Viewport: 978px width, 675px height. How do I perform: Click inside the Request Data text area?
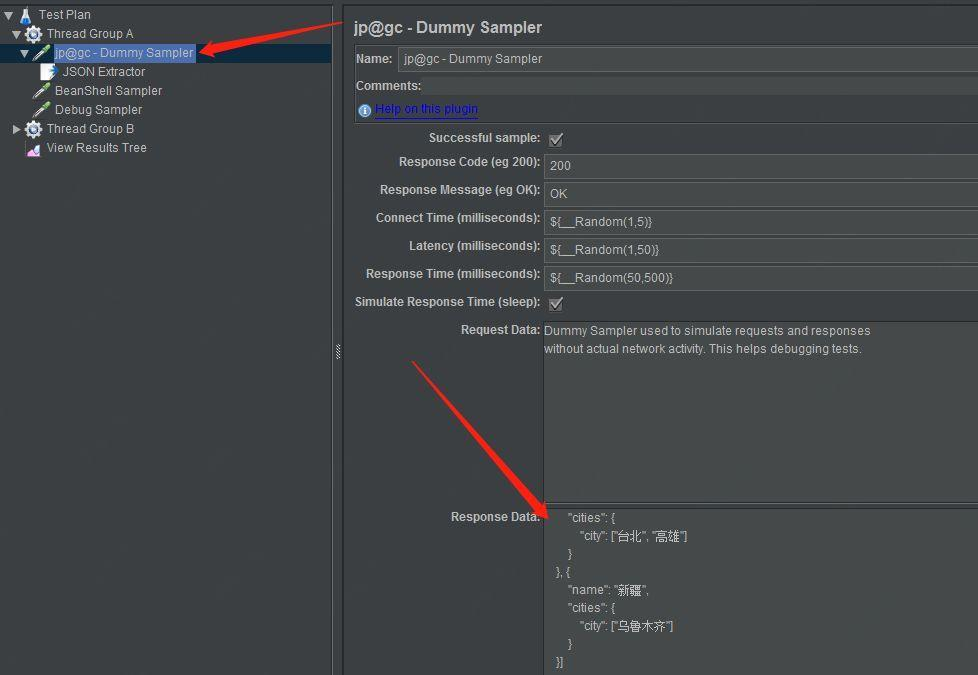click(x=761, y=412)
